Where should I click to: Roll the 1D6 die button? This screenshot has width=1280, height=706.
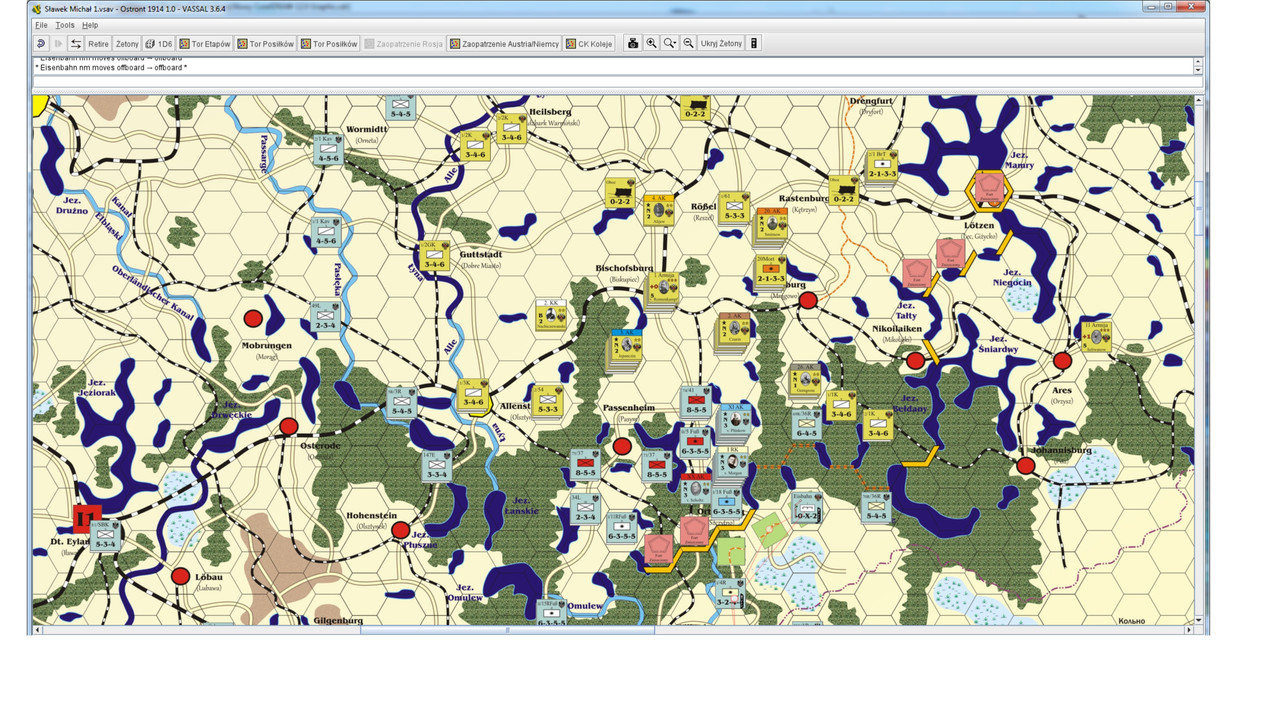159,44
